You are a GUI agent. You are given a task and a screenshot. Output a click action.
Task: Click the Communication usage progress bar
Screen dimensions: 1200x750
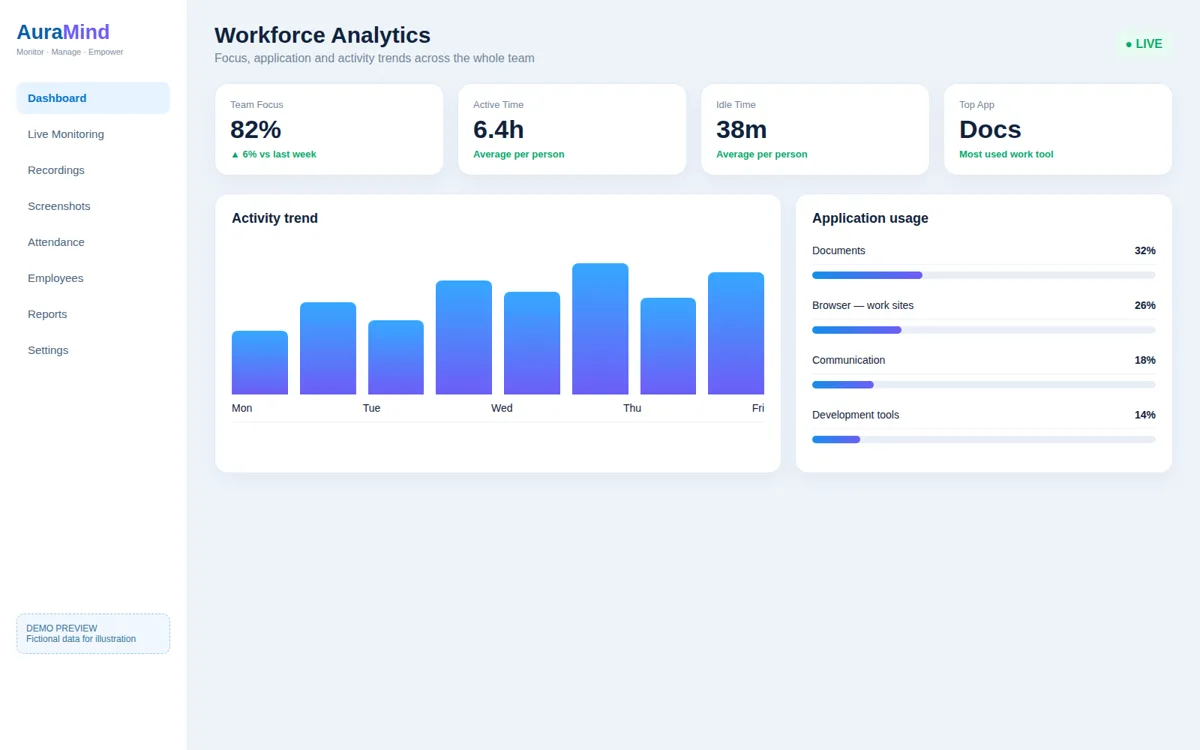(x=984, y=384)
